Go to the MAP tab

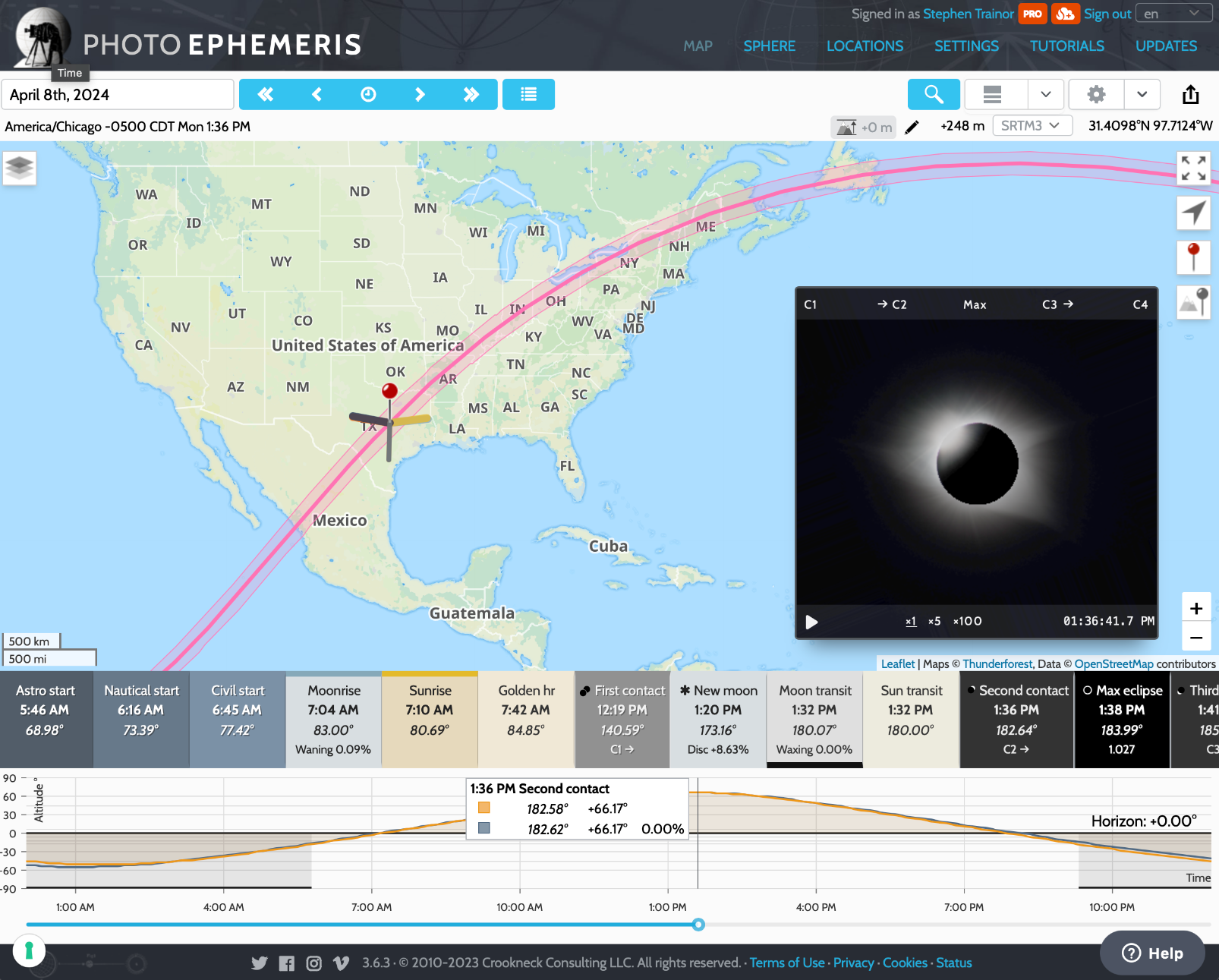tap(698, 46)
